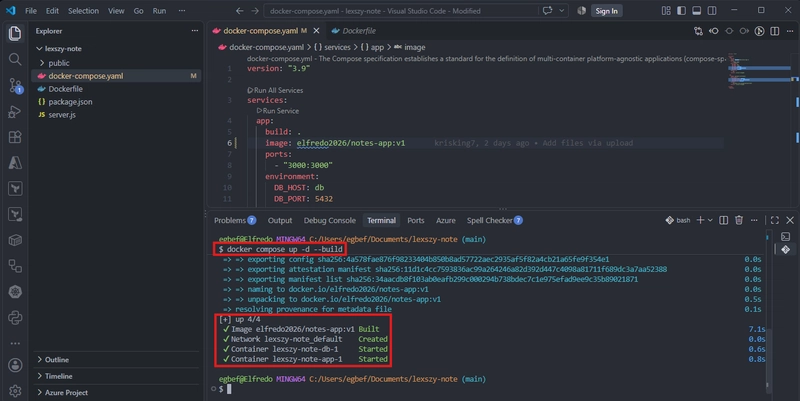
Task: Open the Selection menu
Action: click(83, 11)
